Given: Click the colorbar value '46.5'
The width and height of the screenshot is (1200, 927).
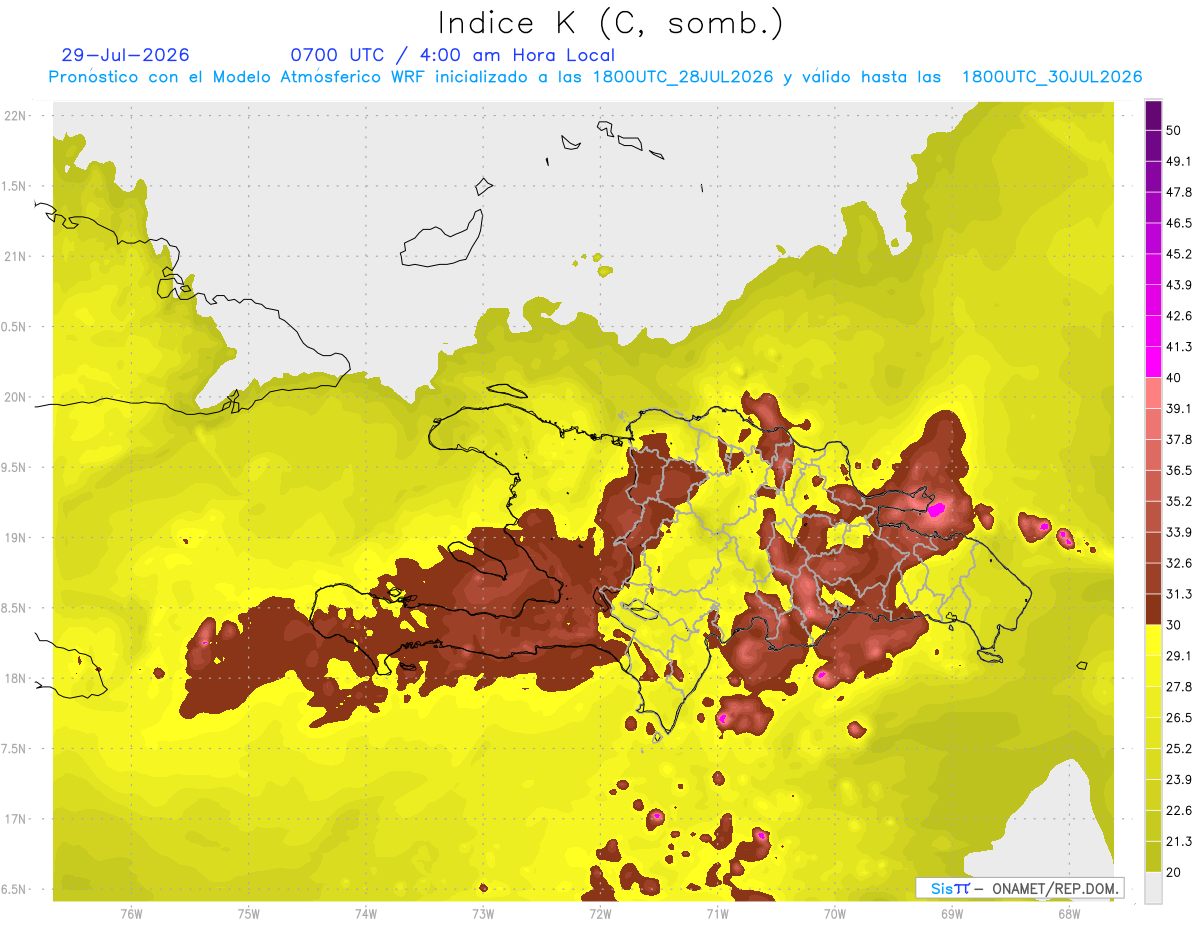Looking at the screenshot, I should point(1178,224).
